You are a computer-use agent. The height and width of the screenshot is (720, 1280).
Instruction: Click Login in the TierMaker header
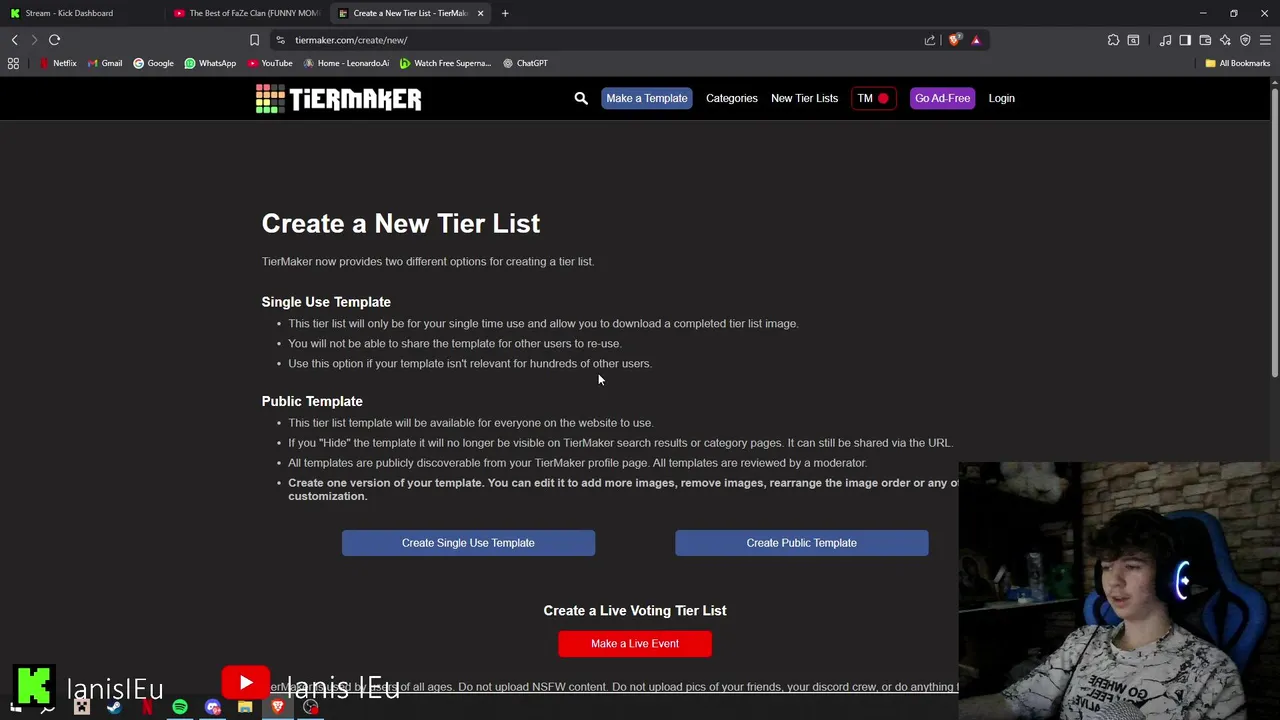1001,98
